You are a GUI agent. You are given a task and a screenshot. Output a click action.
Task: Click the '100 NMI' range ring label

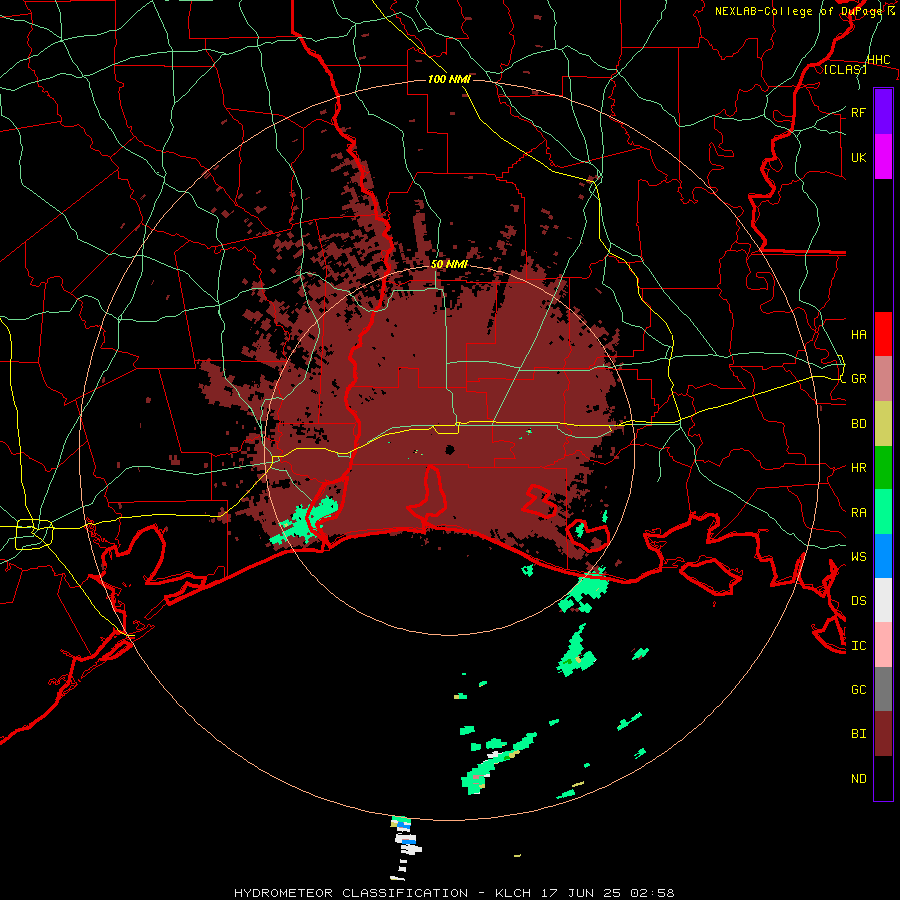pos(449,79)
